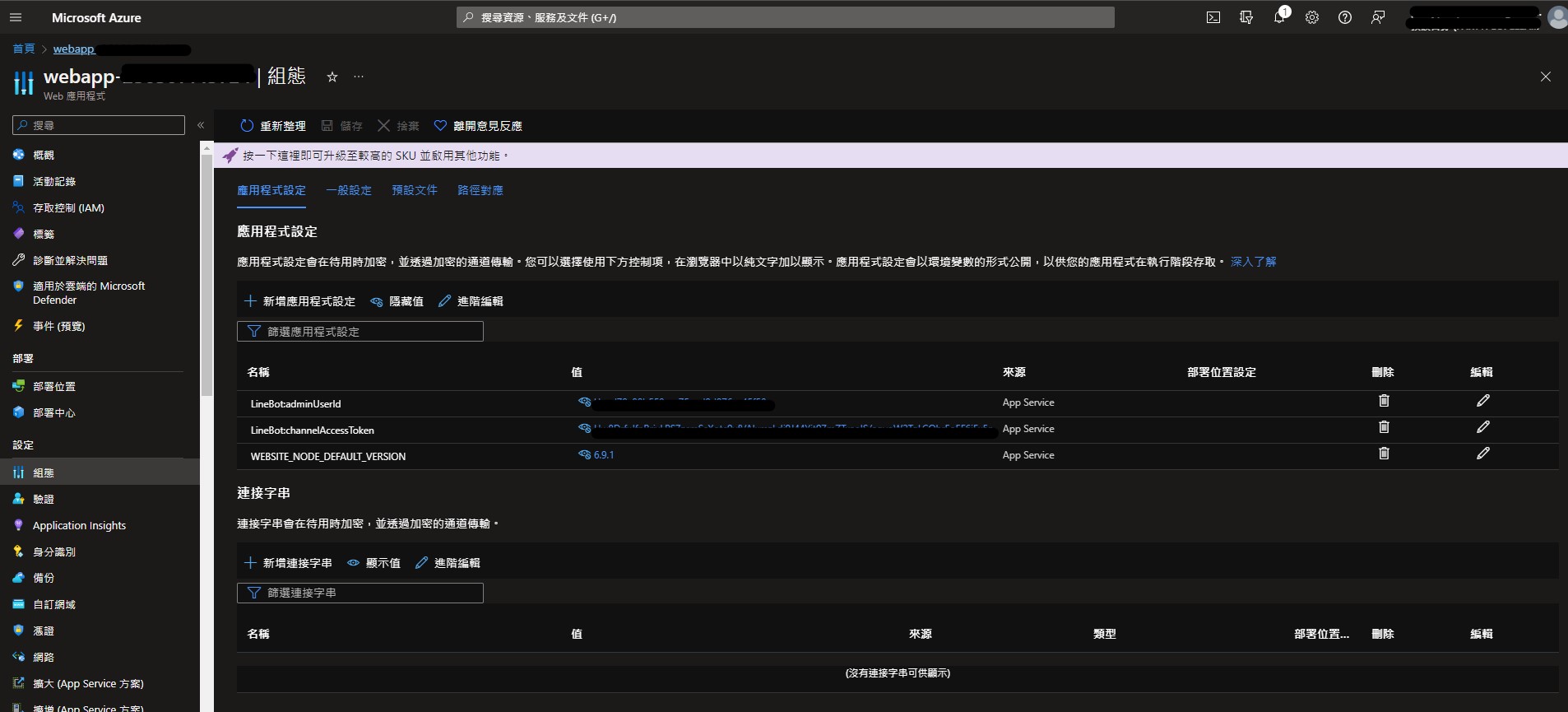Close the 組態 blade with the X

click(1546, 77)
